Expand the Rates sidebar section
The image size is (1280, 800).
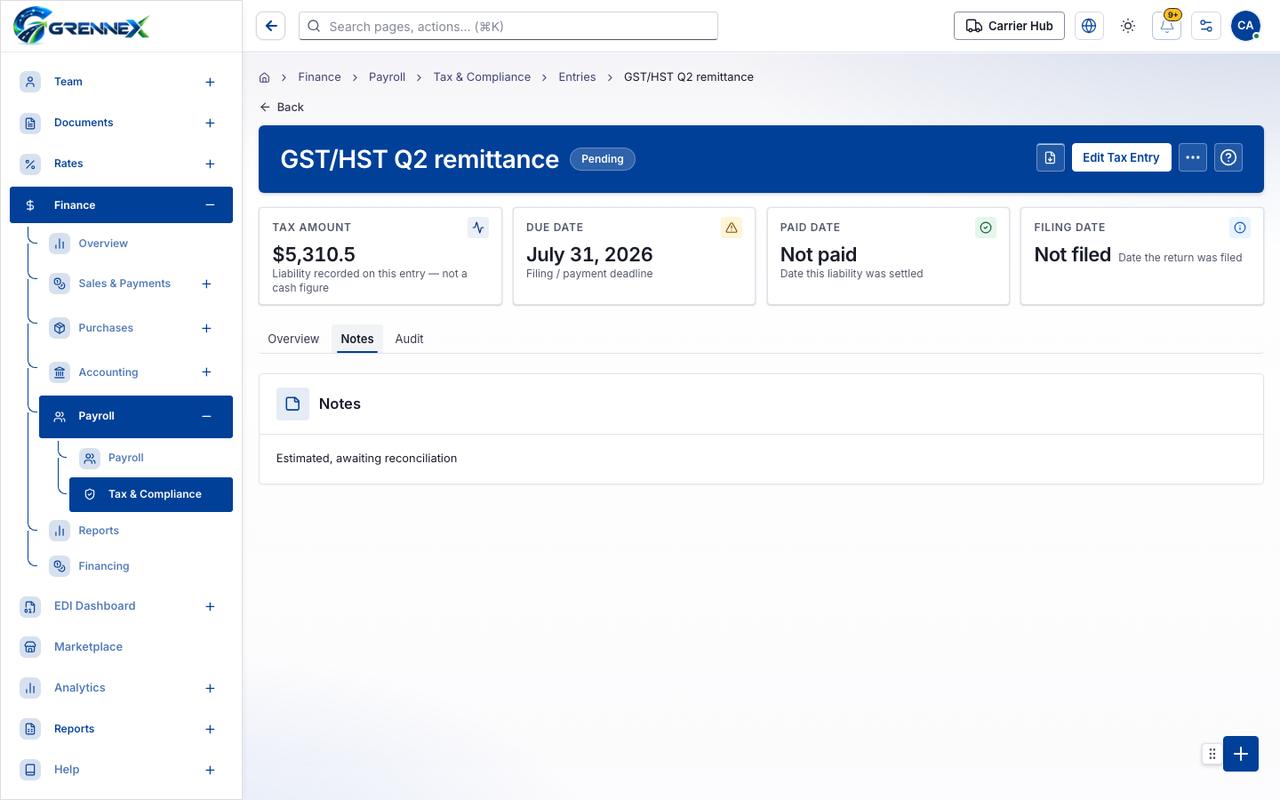[210, 164]
